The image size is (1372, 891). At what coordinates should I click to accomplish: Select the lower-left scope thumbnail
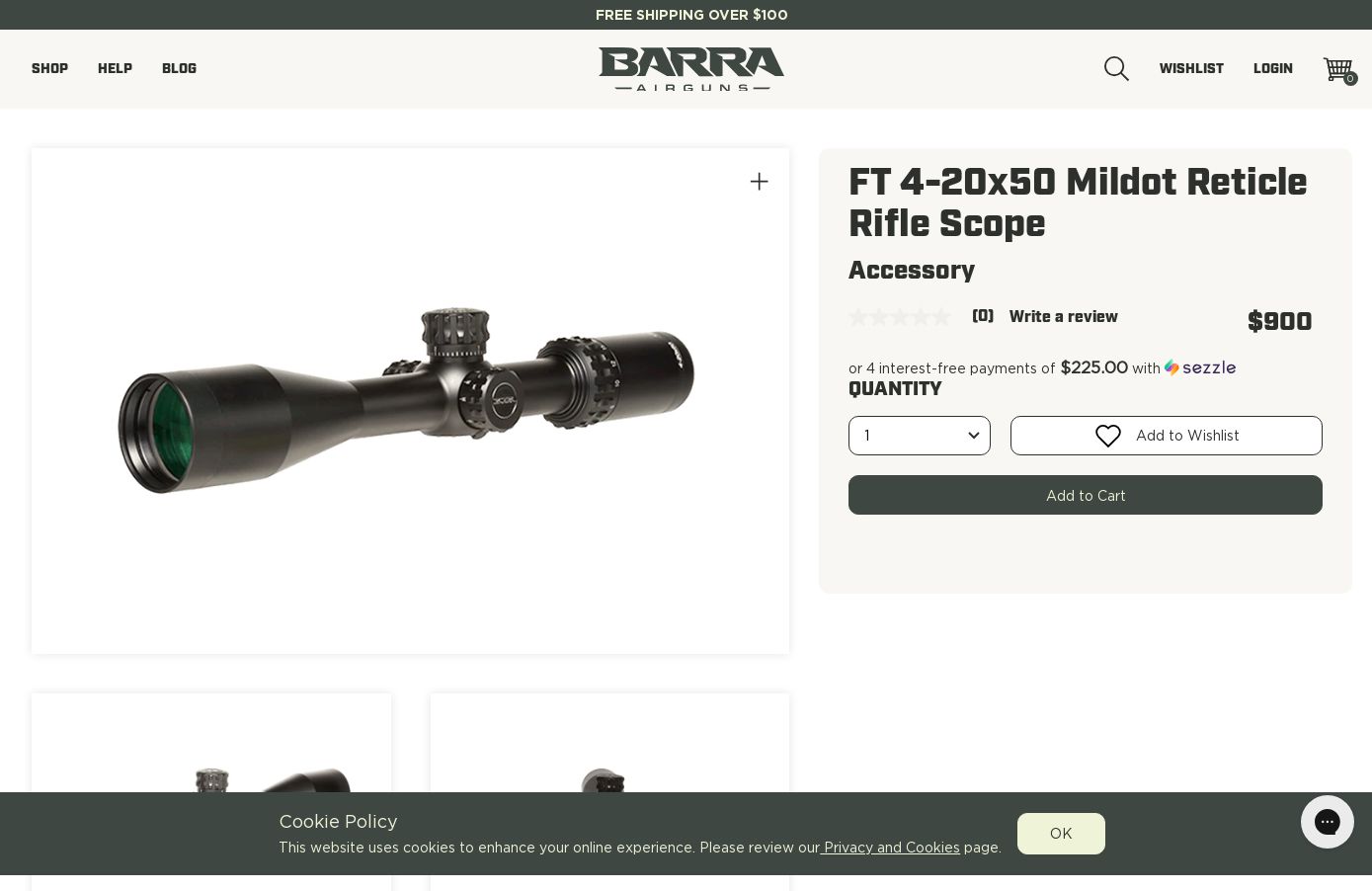click(211, 792)
